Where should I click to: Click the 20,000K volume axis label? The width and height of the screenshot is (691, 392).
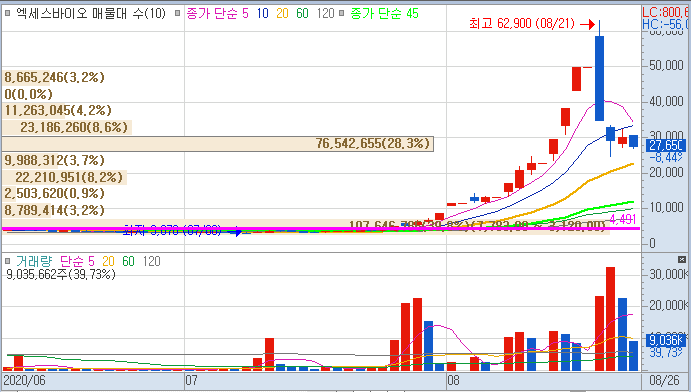[x=669, y=305]
